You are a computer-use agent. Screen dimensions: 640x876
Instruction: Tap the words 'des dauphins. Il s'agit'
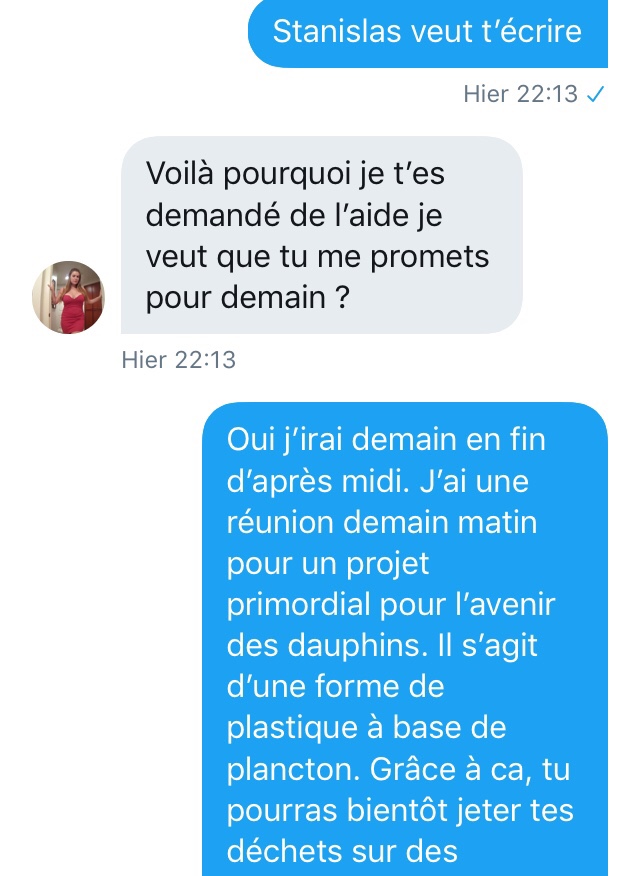[x=382, y=646]
